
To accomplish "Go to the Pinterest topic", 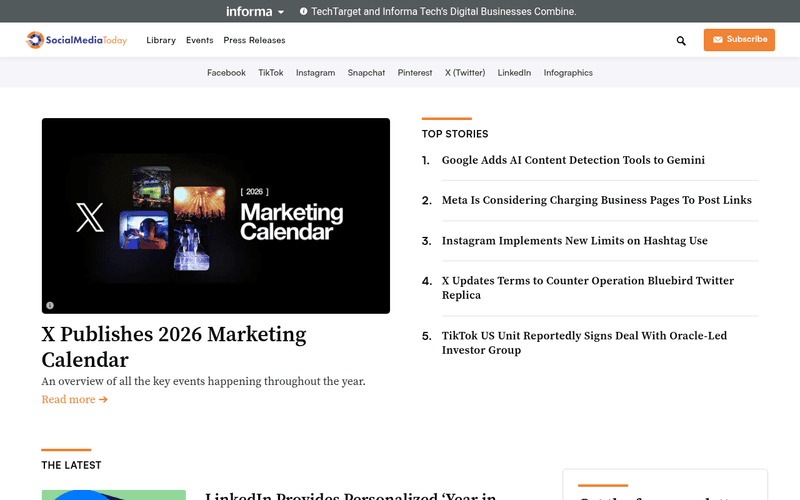I will click(x=415, y=72).
